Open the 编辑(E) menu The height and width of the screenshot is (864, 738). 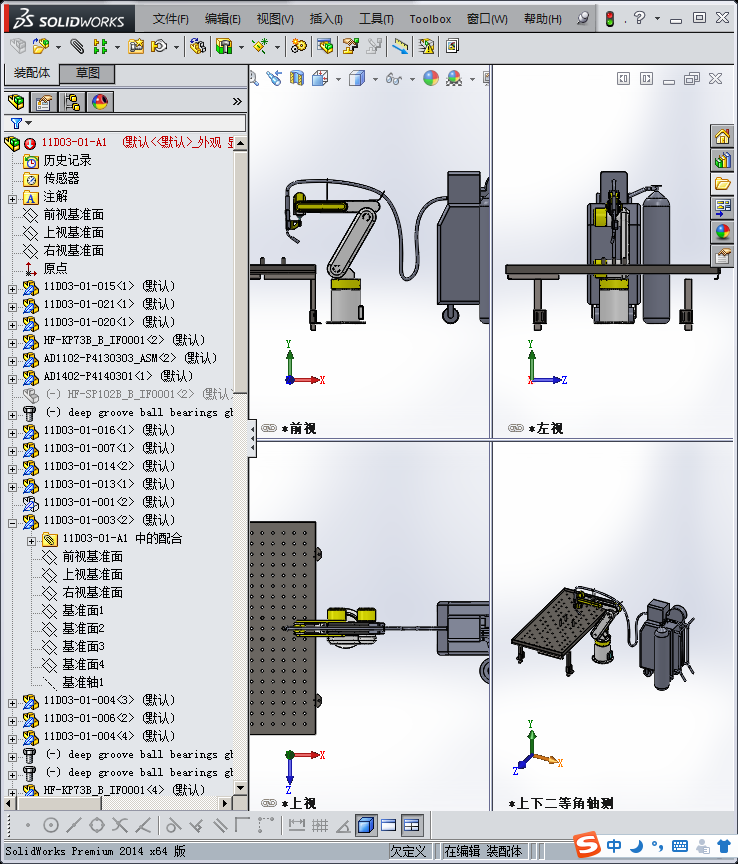click(223, 19)
